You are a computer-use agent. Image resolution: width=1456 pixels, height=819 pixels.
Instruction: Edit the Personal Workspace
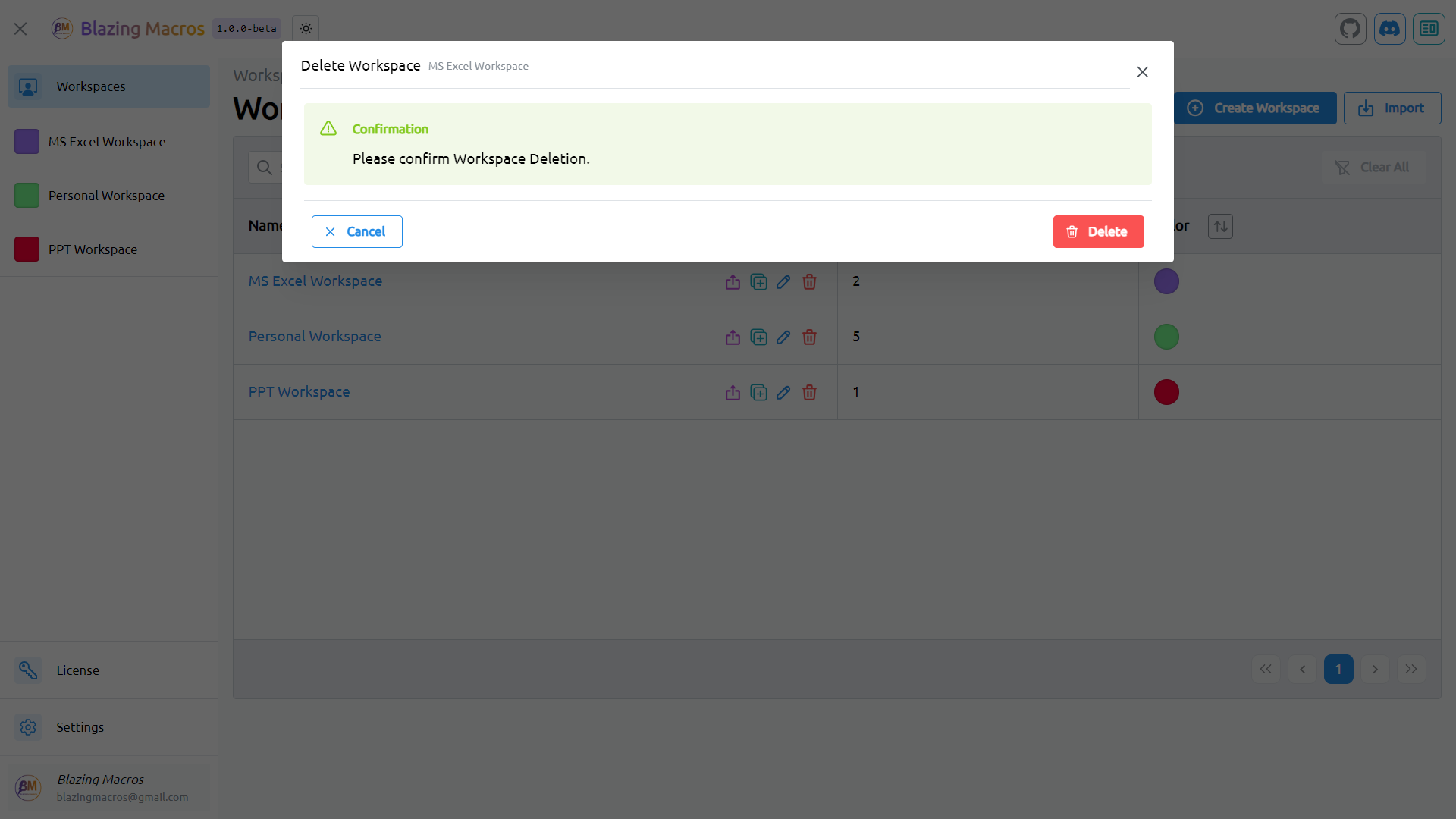point(783,337)
